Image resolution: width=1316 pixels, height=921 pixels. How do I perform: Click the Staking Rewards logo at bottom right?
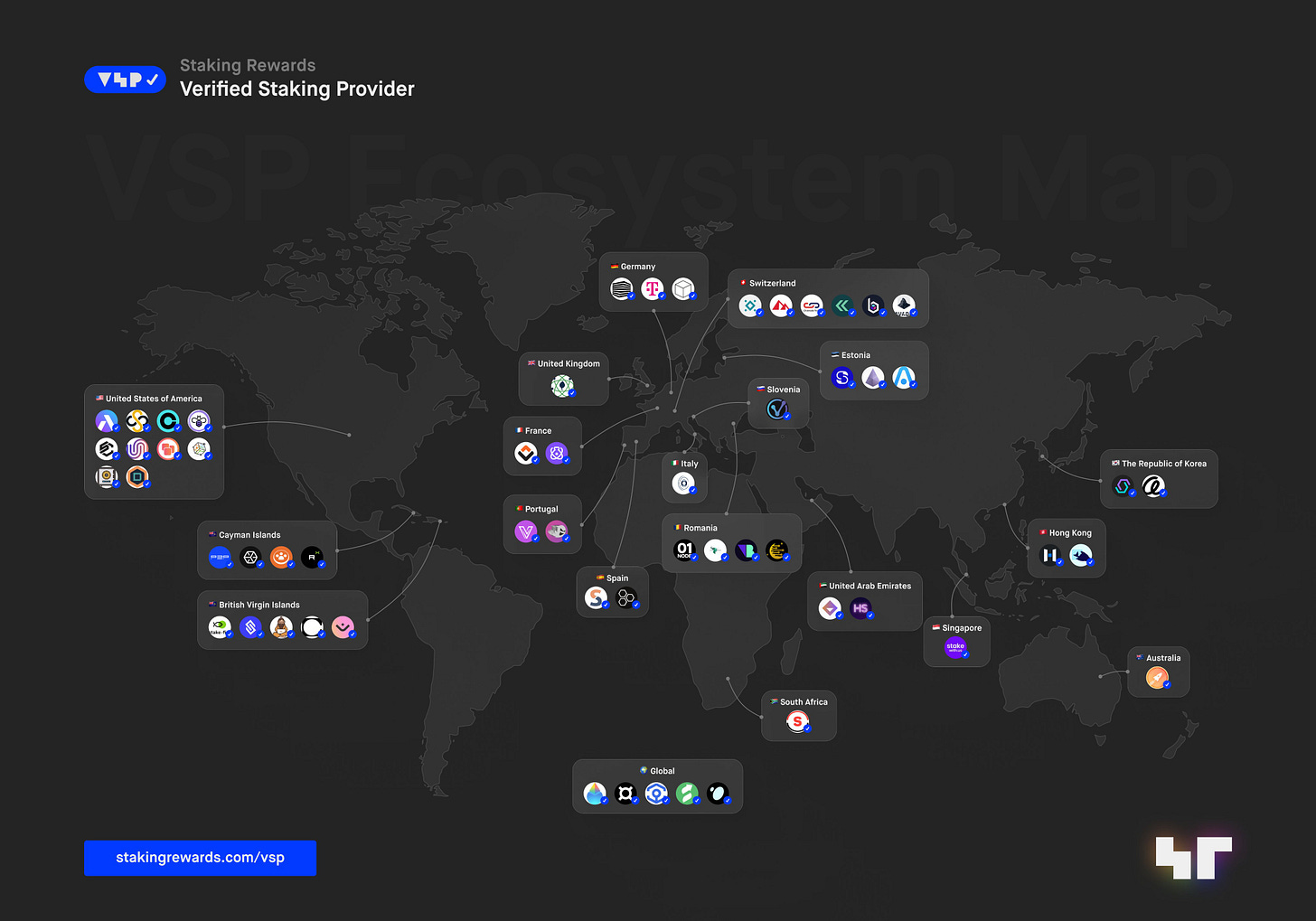1194,858
